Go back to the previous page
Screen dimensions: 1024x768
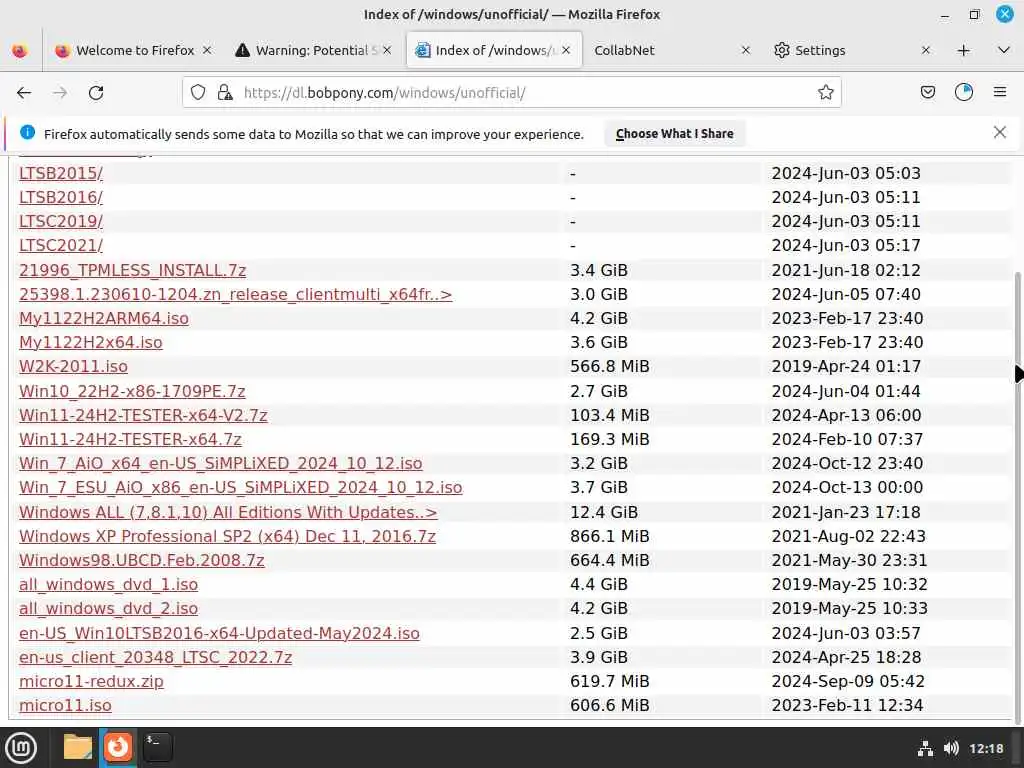24,93
